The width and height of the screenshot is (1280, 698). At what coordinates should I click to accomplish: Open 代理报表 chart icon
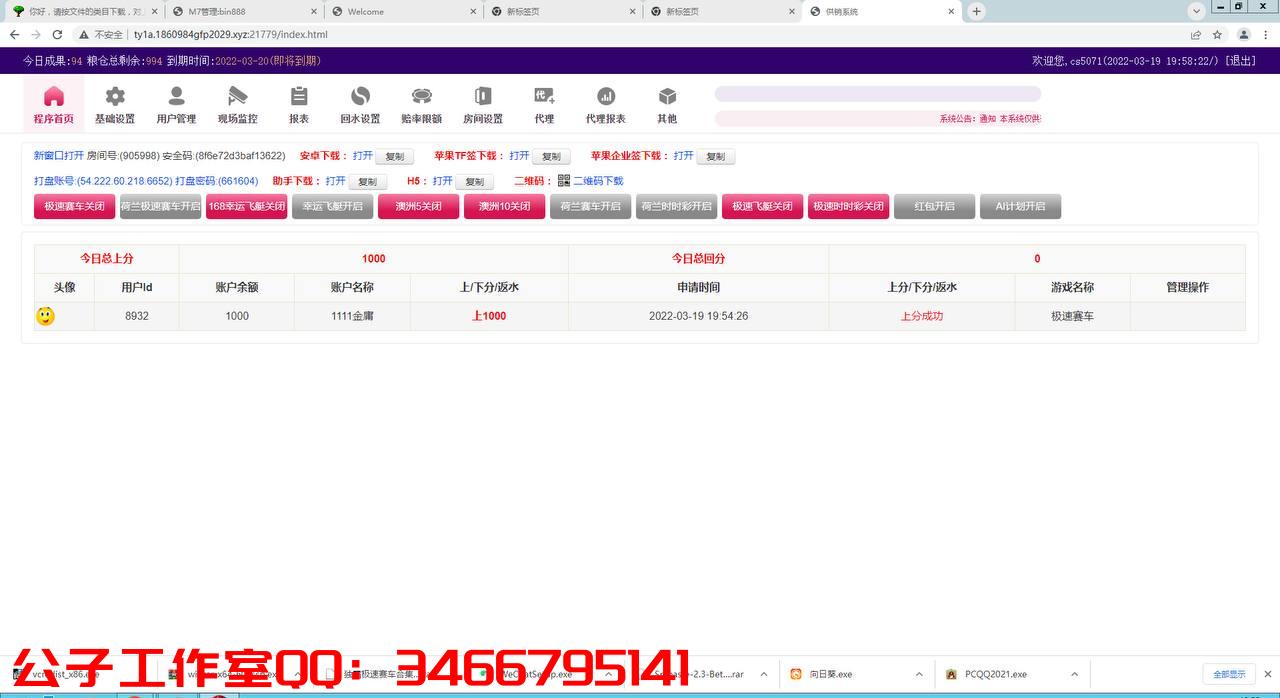pos(606,97)
